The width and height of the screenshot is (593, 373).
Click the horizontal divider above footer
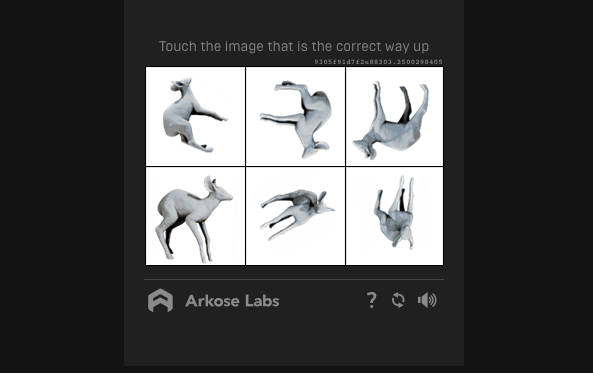294,280
